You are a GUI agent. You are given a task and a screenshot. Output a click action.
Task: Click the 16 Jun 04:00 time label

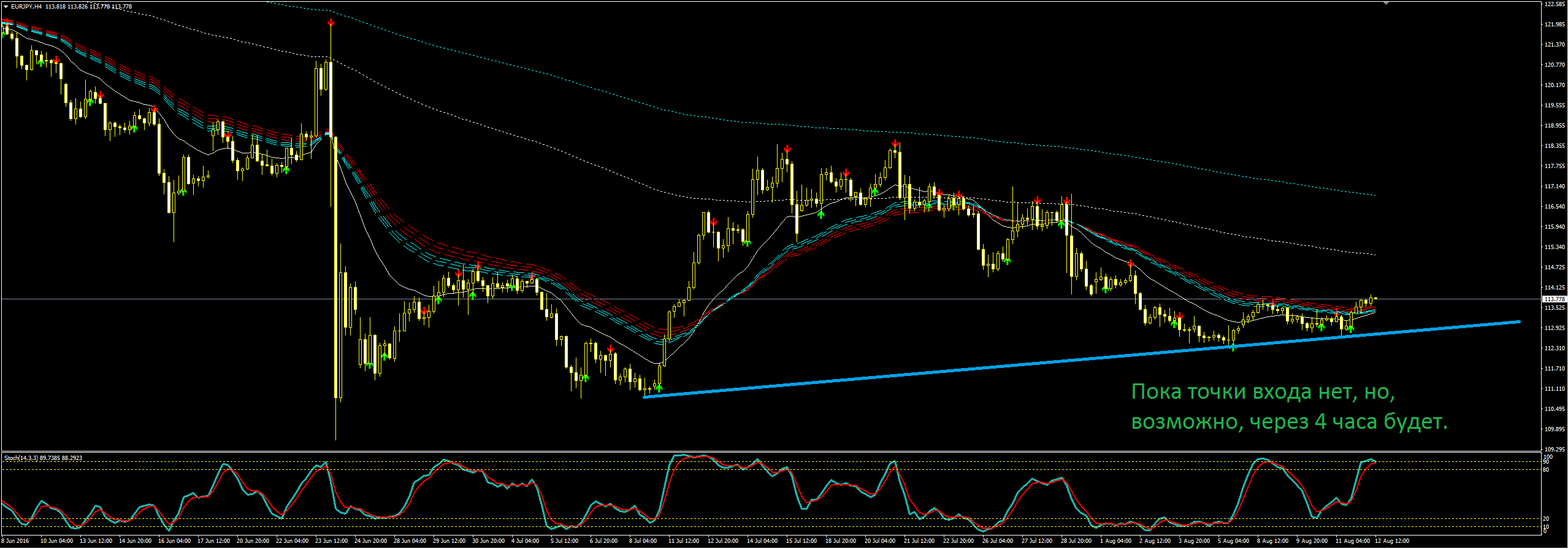174,541
